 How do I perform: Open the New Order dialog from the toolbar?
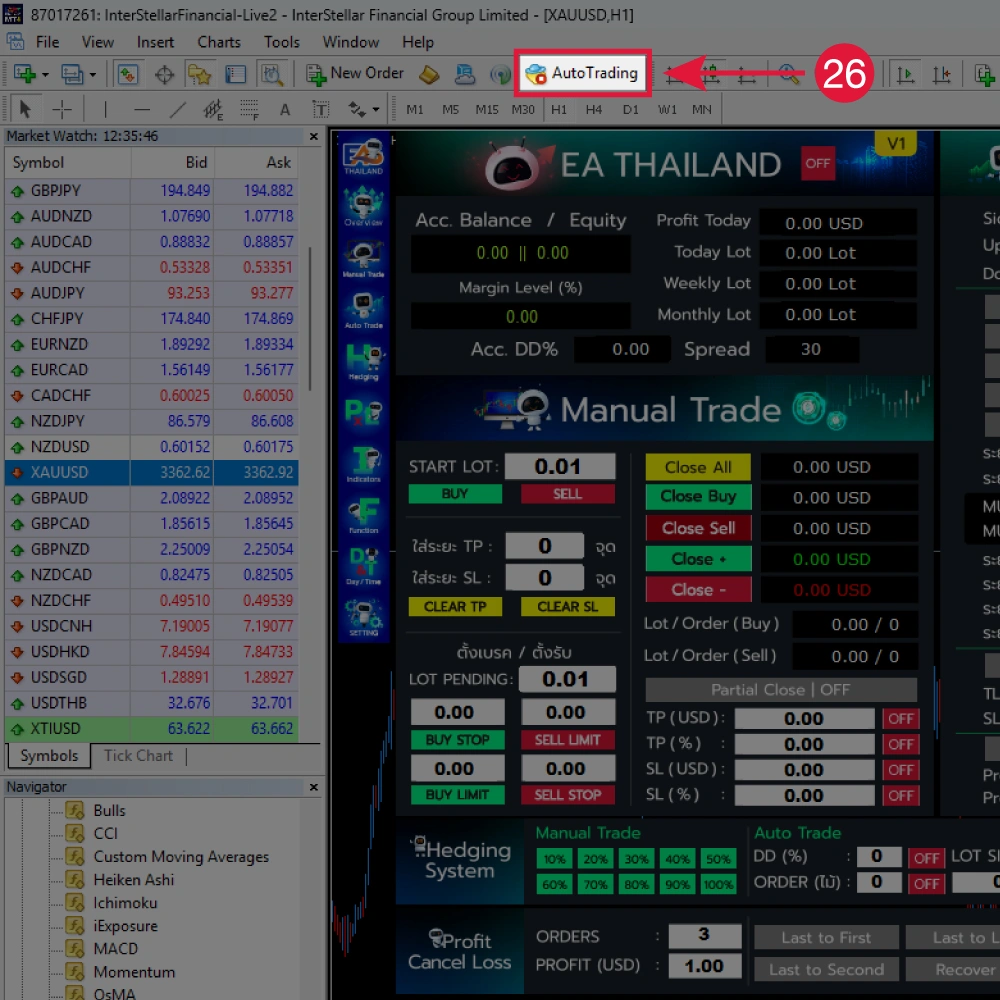point(355,73)
